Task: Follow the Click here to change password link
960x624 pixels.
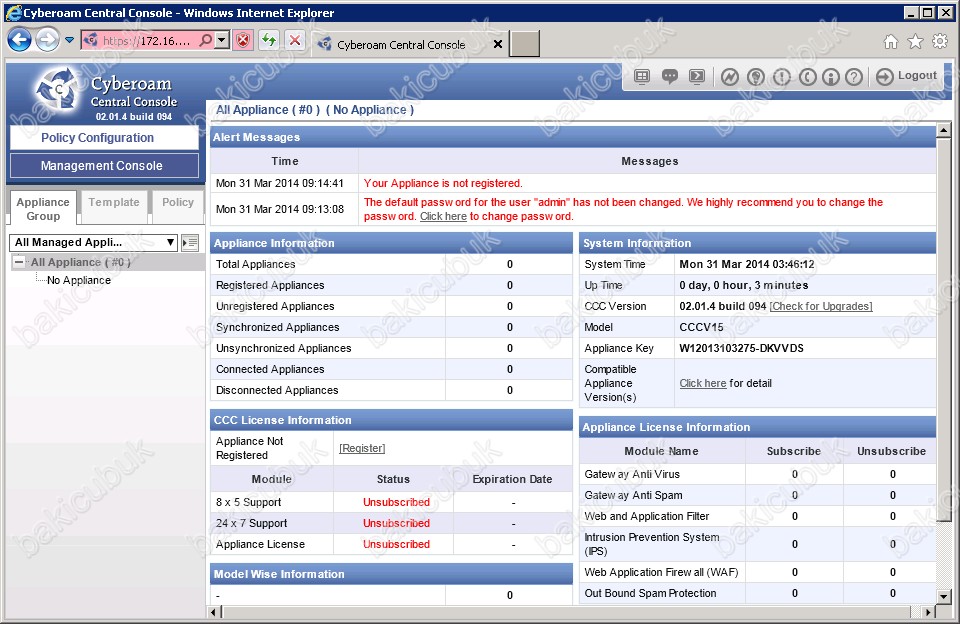Action: coord(443,216)
